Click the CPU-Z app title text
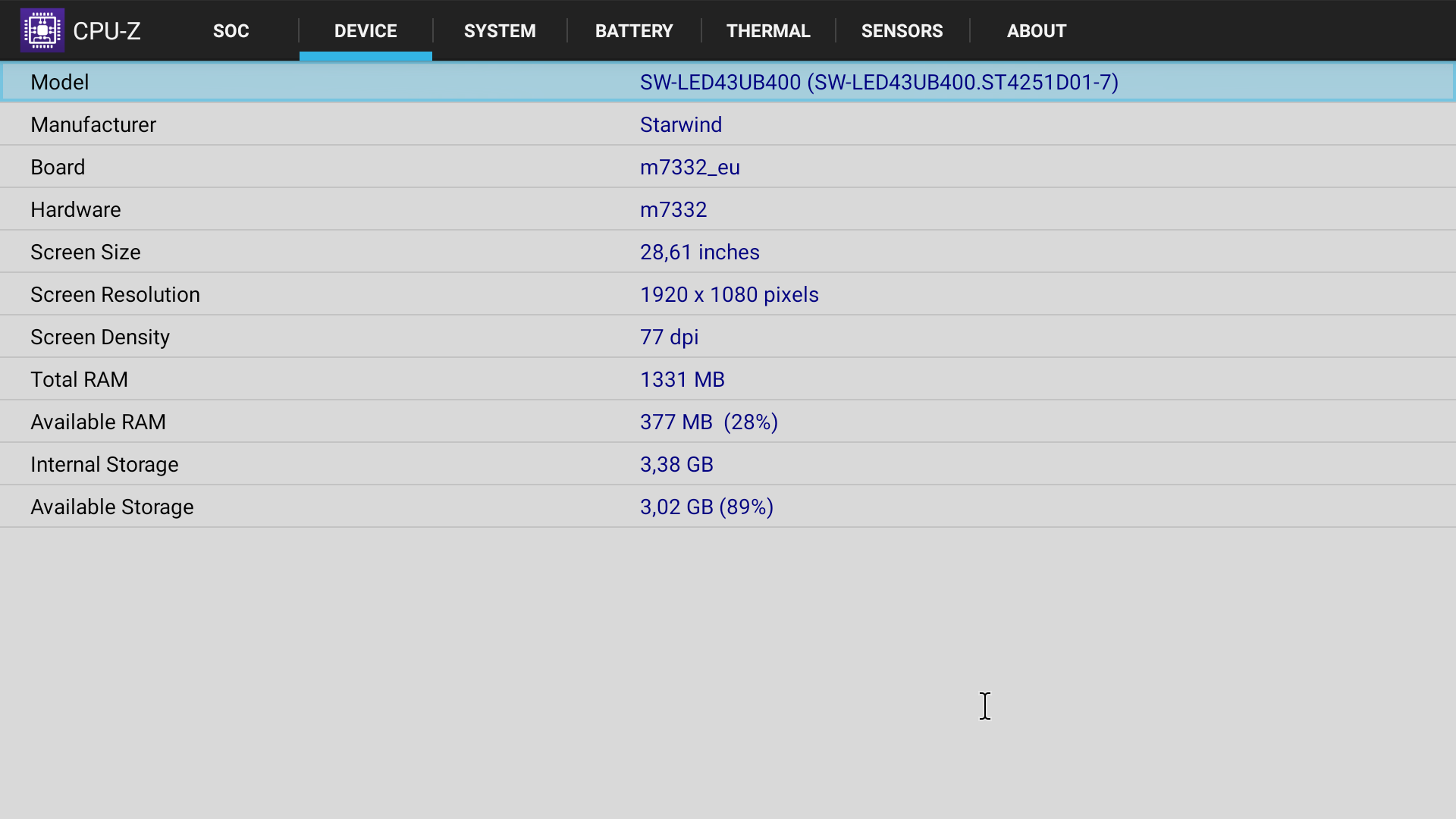The image size is (1456, 819). (x=107, y=31)
